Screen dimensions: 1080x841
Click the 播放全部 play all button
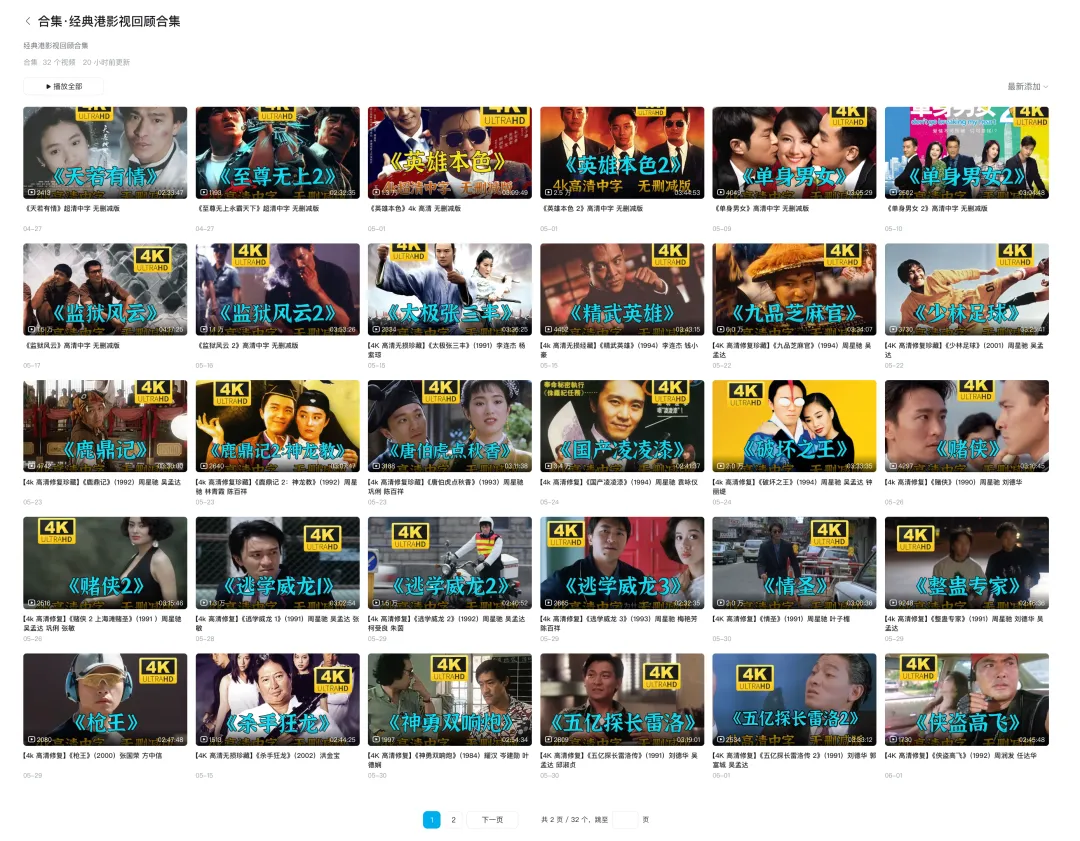[x=63, y=87]
